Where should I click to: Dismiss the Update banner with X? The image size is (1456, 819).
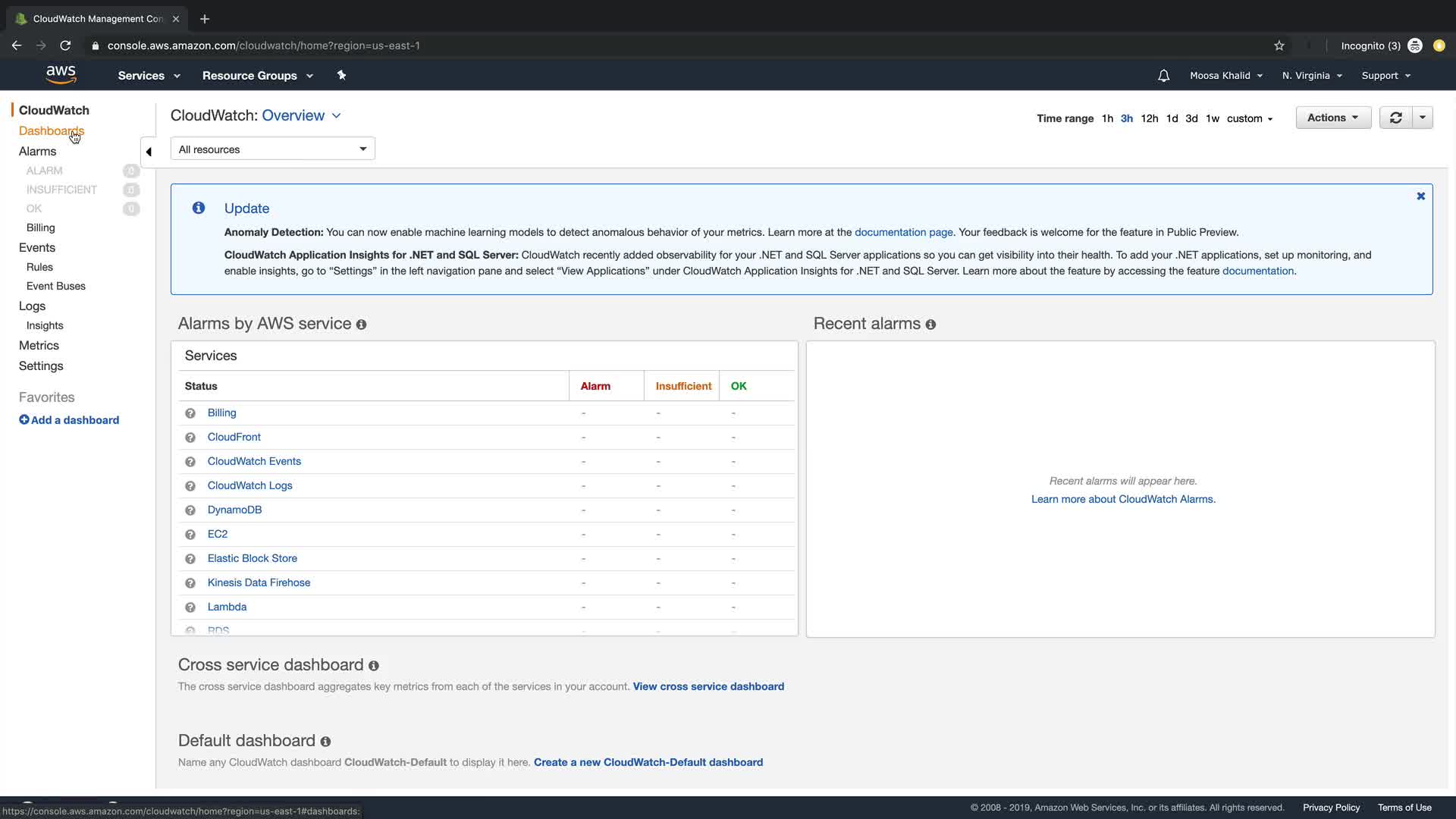pos(1420,196)
